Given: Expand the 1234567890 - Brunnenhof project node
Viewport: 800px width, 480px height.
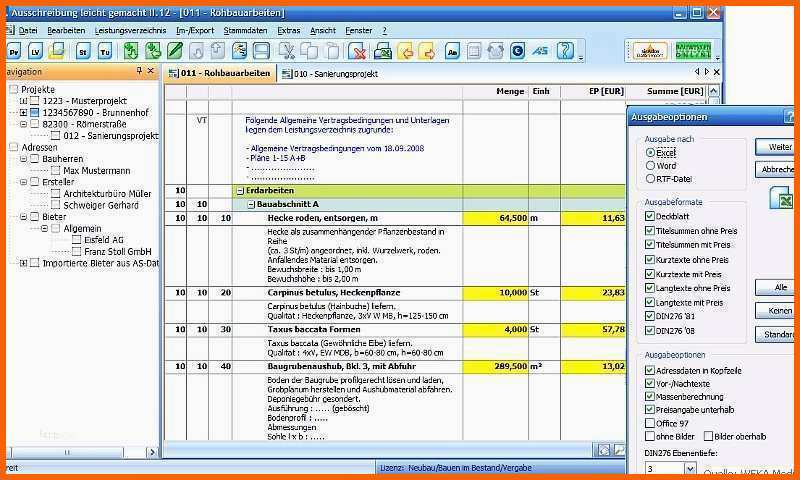Looking at the screenshot, I should point(23,112).
